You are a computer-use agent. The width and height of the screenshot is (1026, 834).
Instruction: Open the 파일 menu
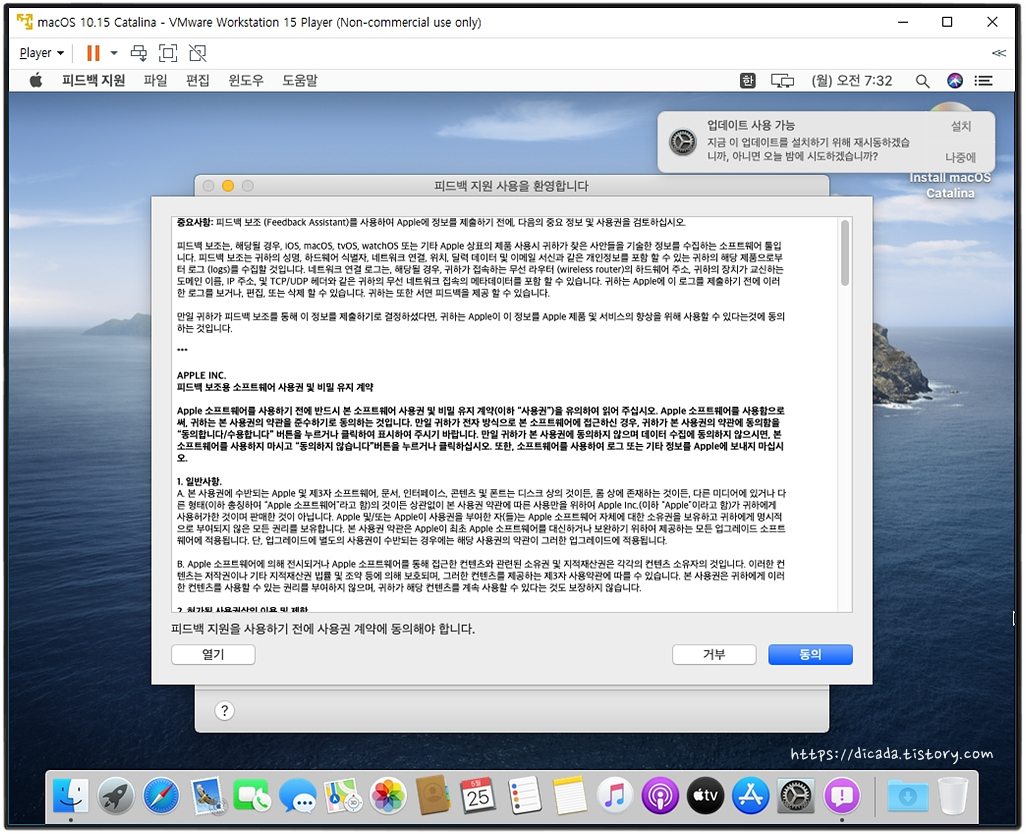point(155,80)
